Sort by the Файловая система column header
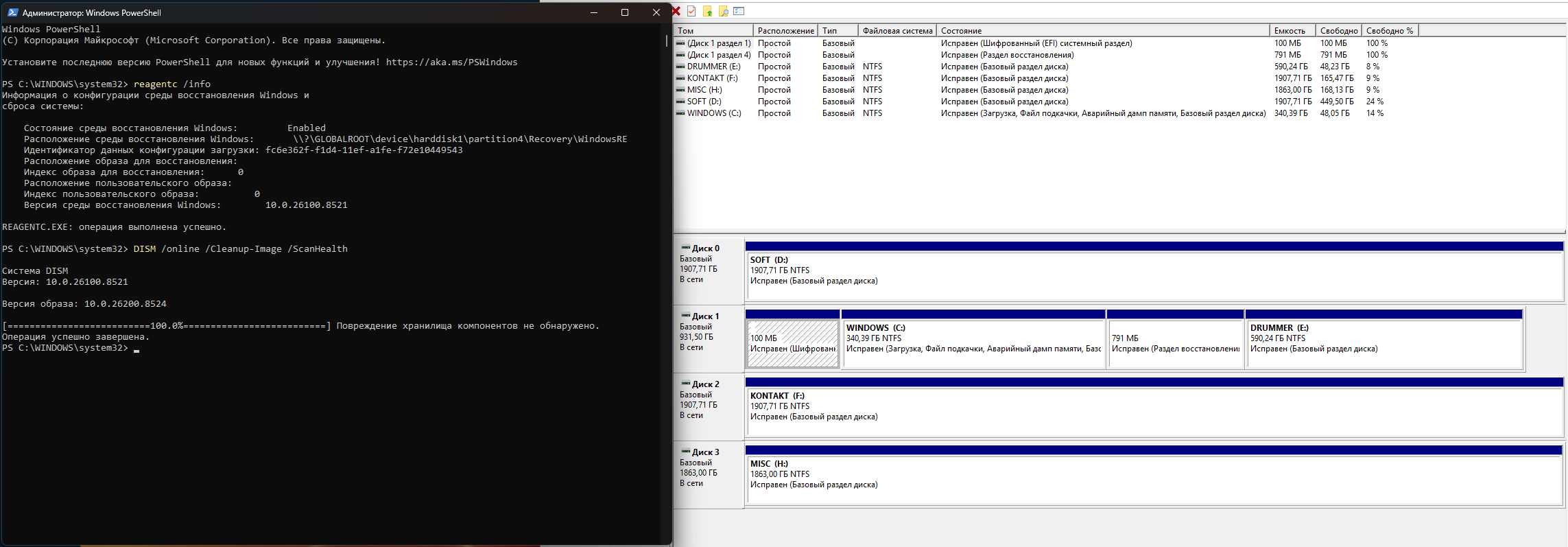The width and height of the screenshot is (1568, 547). [897, 31]
